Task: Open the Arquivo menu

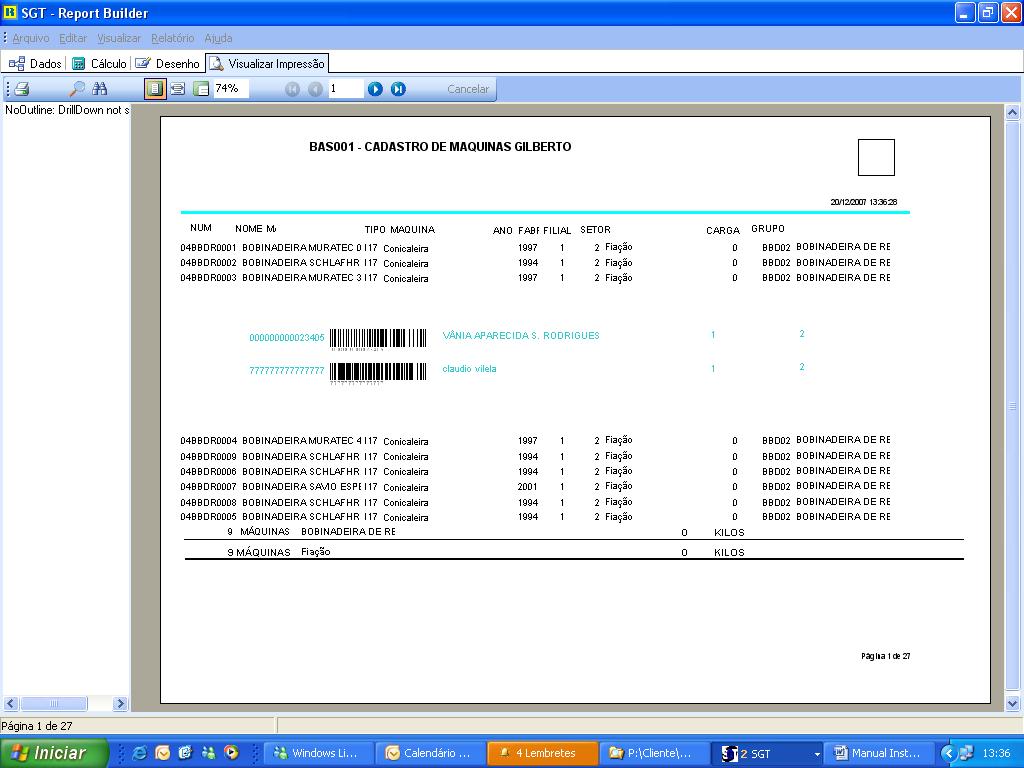Action: (30, 38)
